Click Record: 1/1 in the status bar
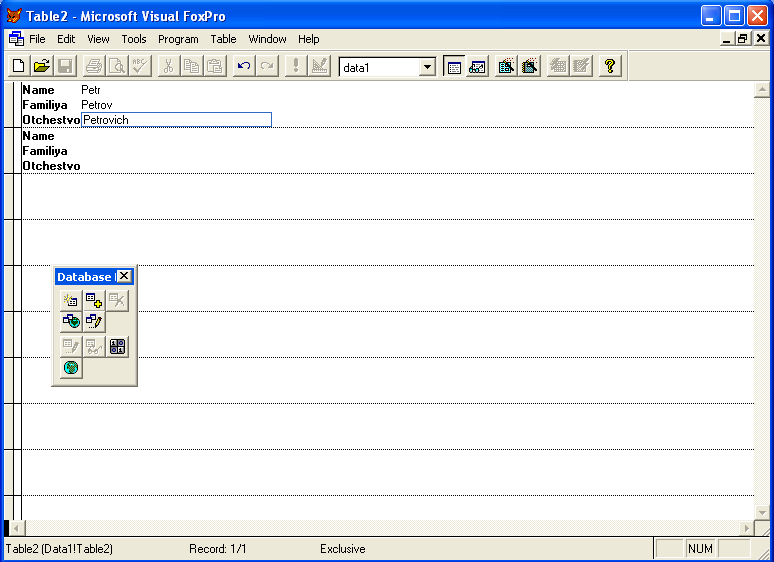The height and width of the screenshot is (562, 774). coord(218,549)
